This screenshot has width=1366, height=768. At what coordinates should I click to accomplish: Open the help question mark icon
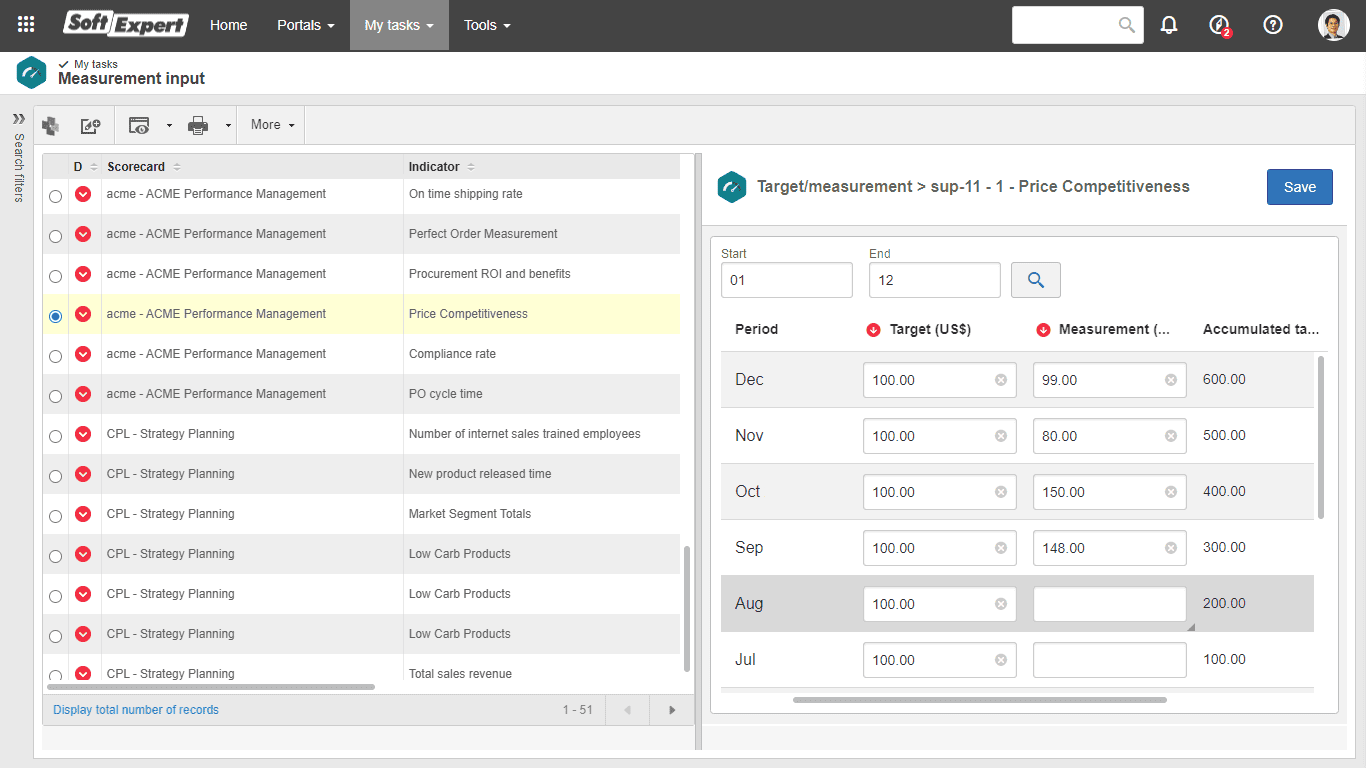[1273, 25]
